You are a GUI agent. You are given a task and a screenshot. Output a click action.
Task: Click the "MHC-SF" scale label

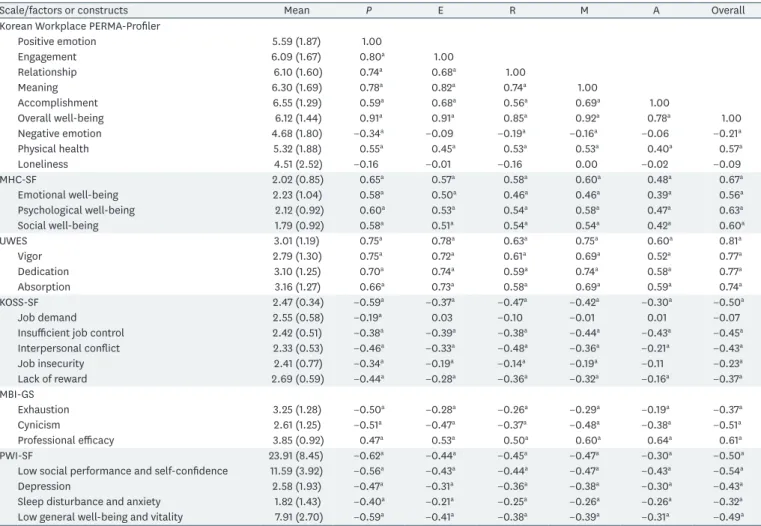(18, 180)
